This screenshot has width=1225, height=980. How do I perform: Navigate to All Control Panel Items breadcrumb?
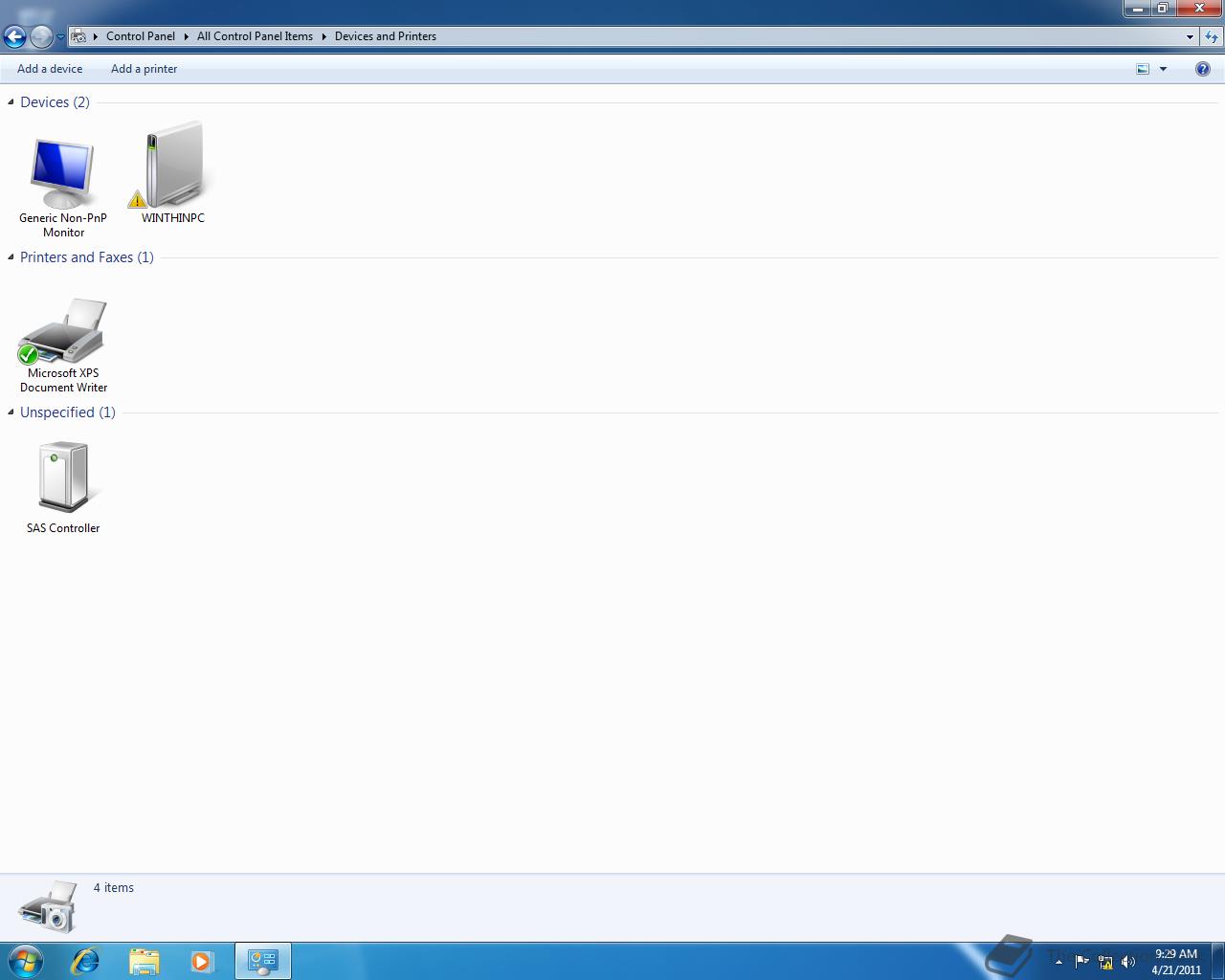(x=255, y=36)
